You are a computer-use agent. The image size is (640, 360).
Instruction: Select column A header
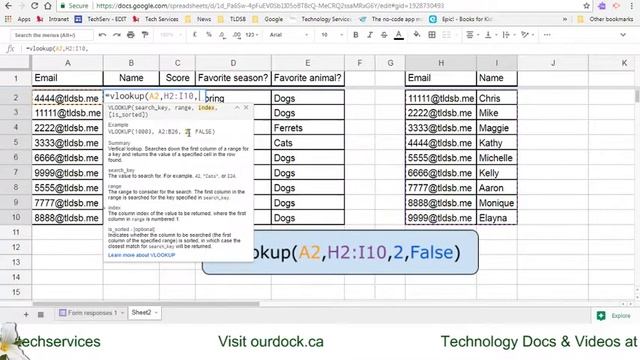tap(67, 63)
